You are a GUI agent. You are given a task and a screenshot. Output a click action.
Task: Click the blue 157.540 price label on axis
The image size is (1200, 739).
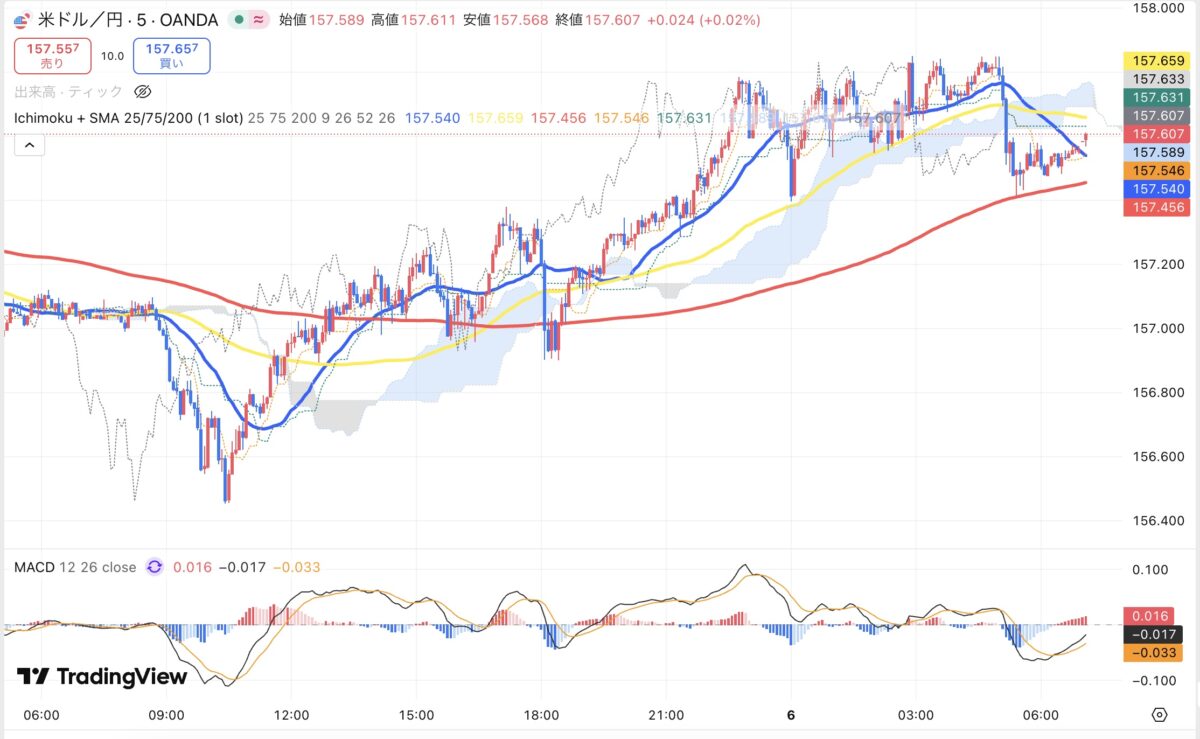coord(1156,189)
